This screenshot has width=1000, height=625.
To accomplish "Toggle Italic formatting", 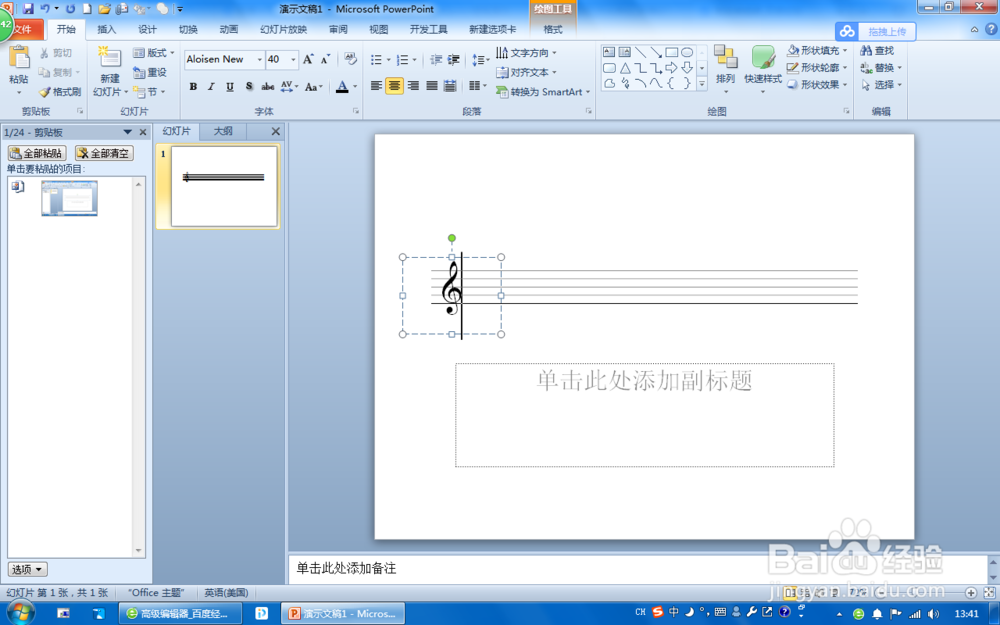I will [210, 86].
